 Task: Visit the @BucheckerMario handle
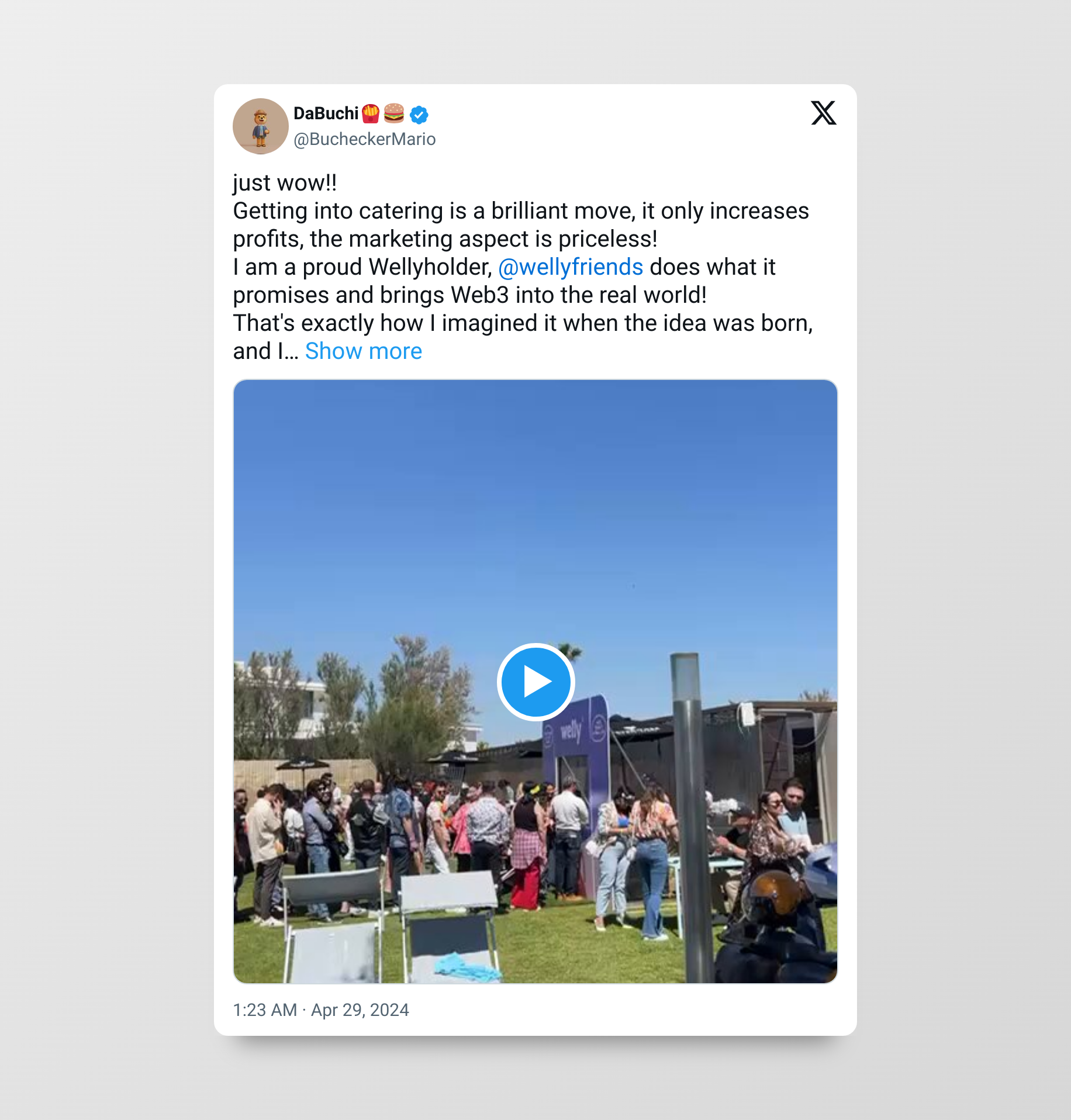(x=364, y=139)
